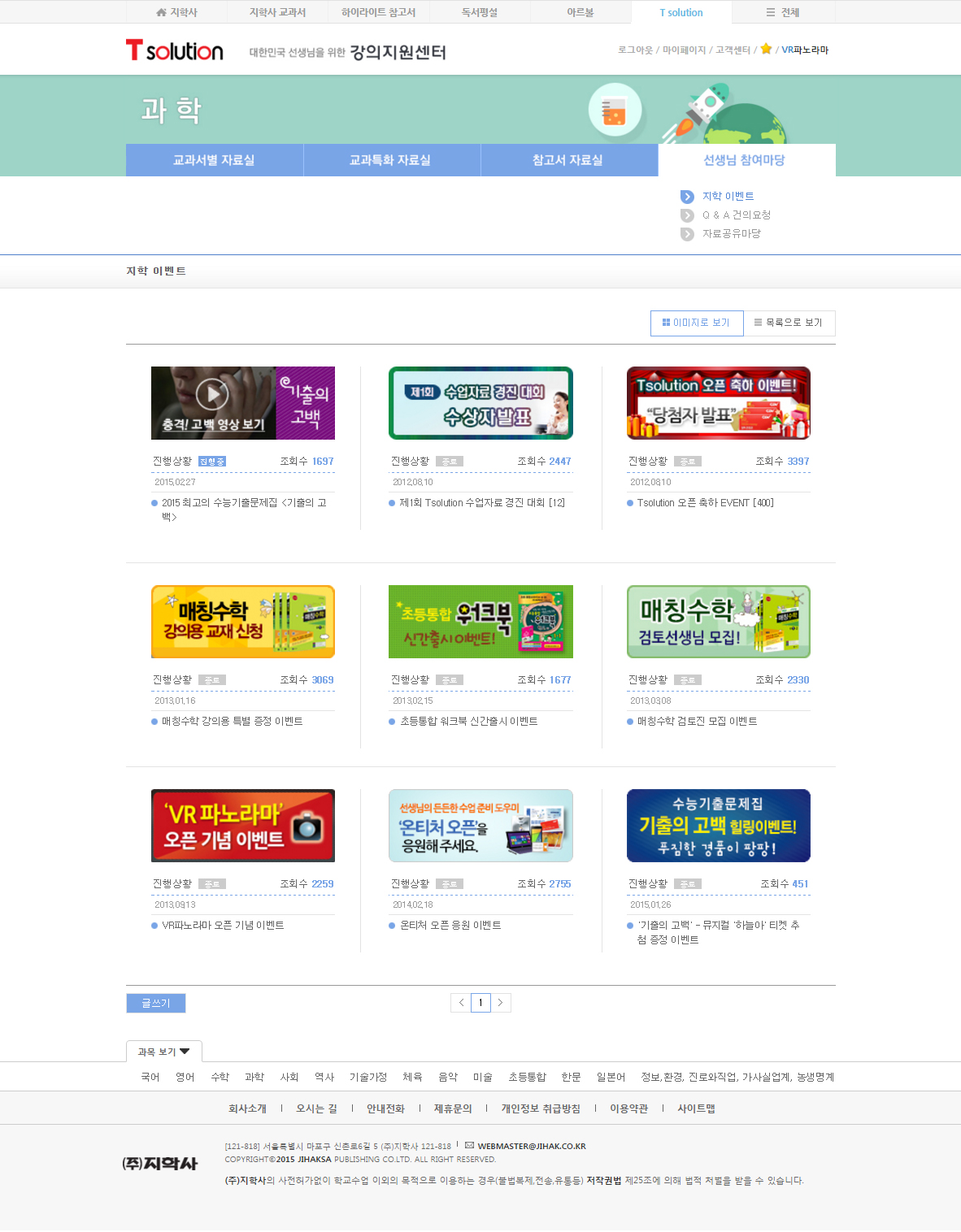Screen dimensions: 961x1232
Task: Go to next page arrow
Action: click(x=500, y=1003)
